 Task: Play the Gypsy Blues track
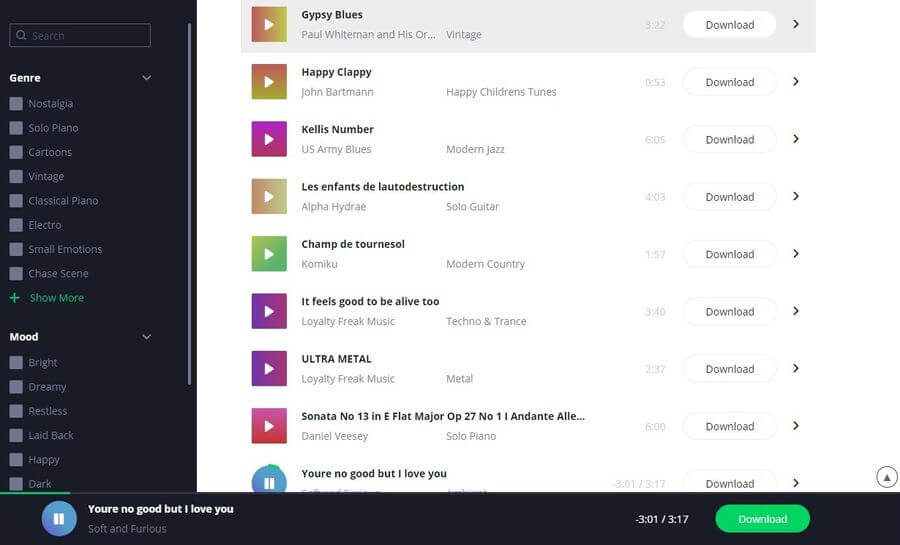click(x=269, y=24)
